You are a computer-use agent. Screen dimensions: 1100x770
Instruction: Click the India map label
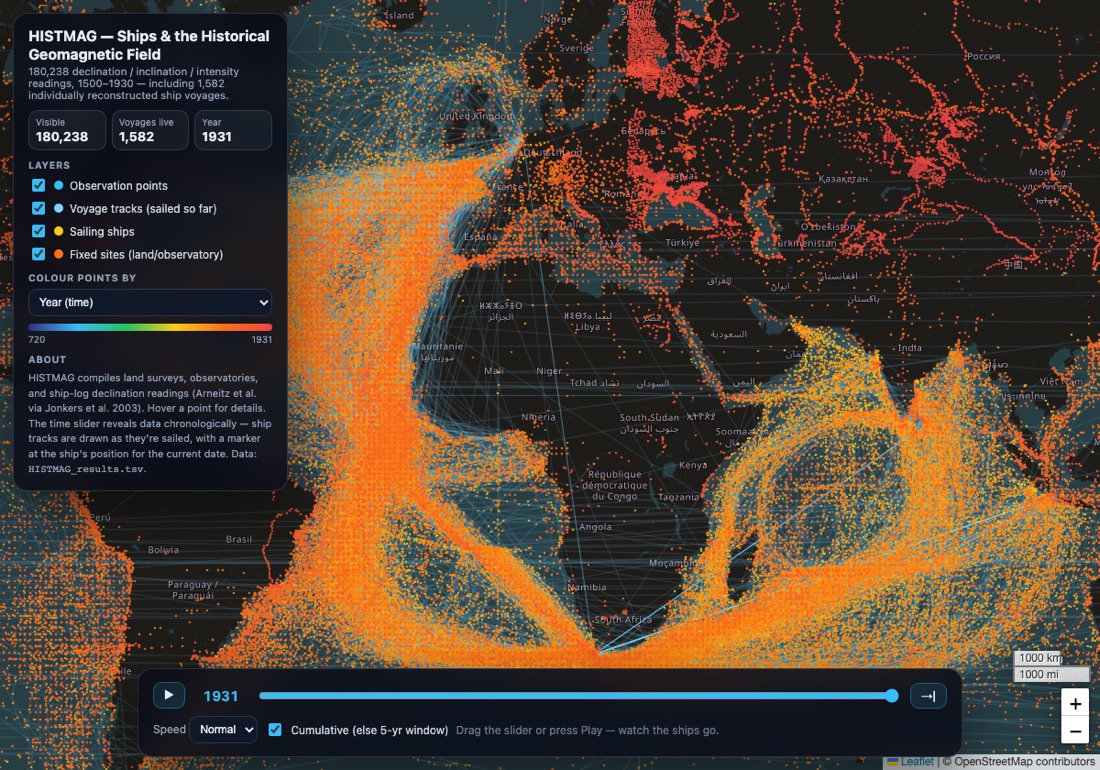(910, 348)
